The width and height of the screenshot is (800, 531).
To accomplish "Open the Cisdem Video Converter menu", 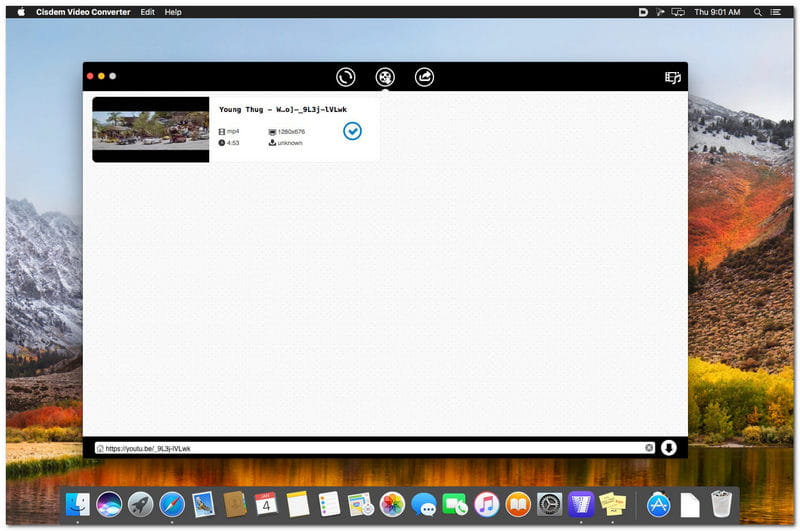I will click(x=83, y=12).
